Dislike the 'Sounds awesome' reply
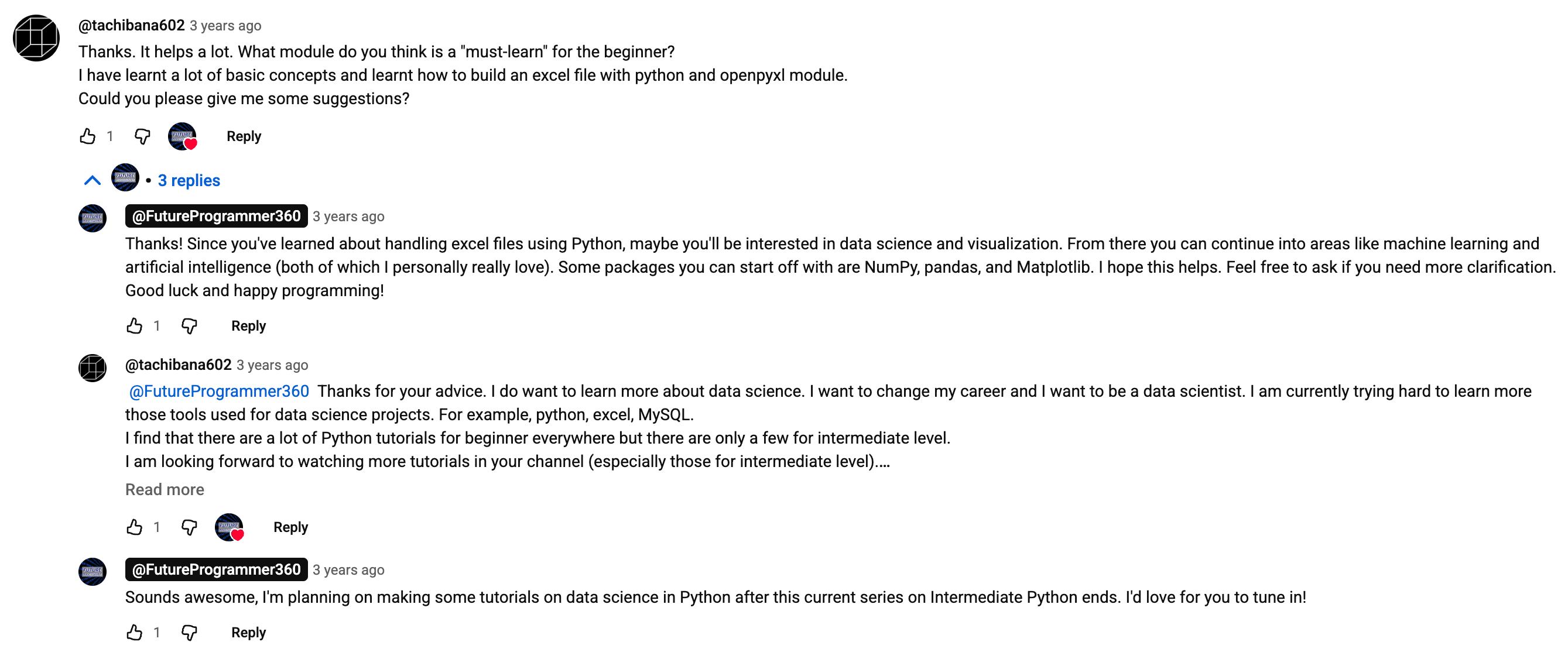This screenshot has width=1568, height=666. click(x=189, y=633)
